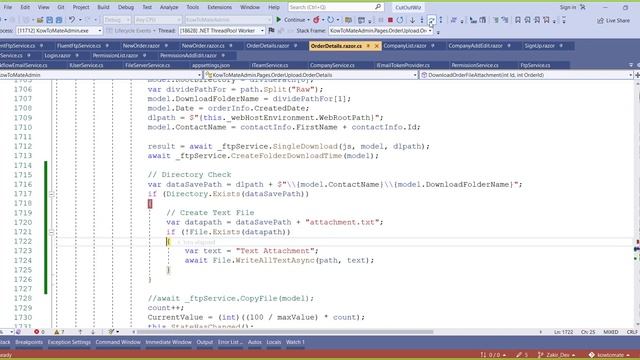Click the Sign in link

pos(568,7)
